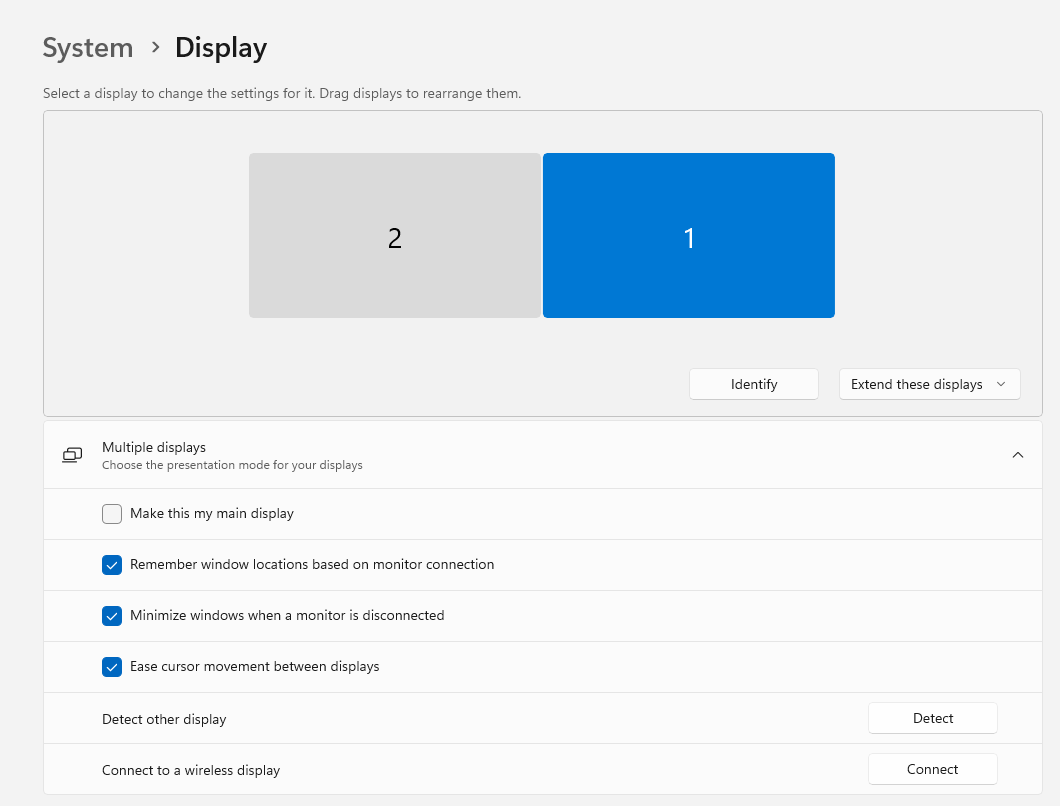The width and height of the screenshot is (1060, 806).
Task: Disable Minimize windows when a monitor is disconnected
Action: (112, 615)
